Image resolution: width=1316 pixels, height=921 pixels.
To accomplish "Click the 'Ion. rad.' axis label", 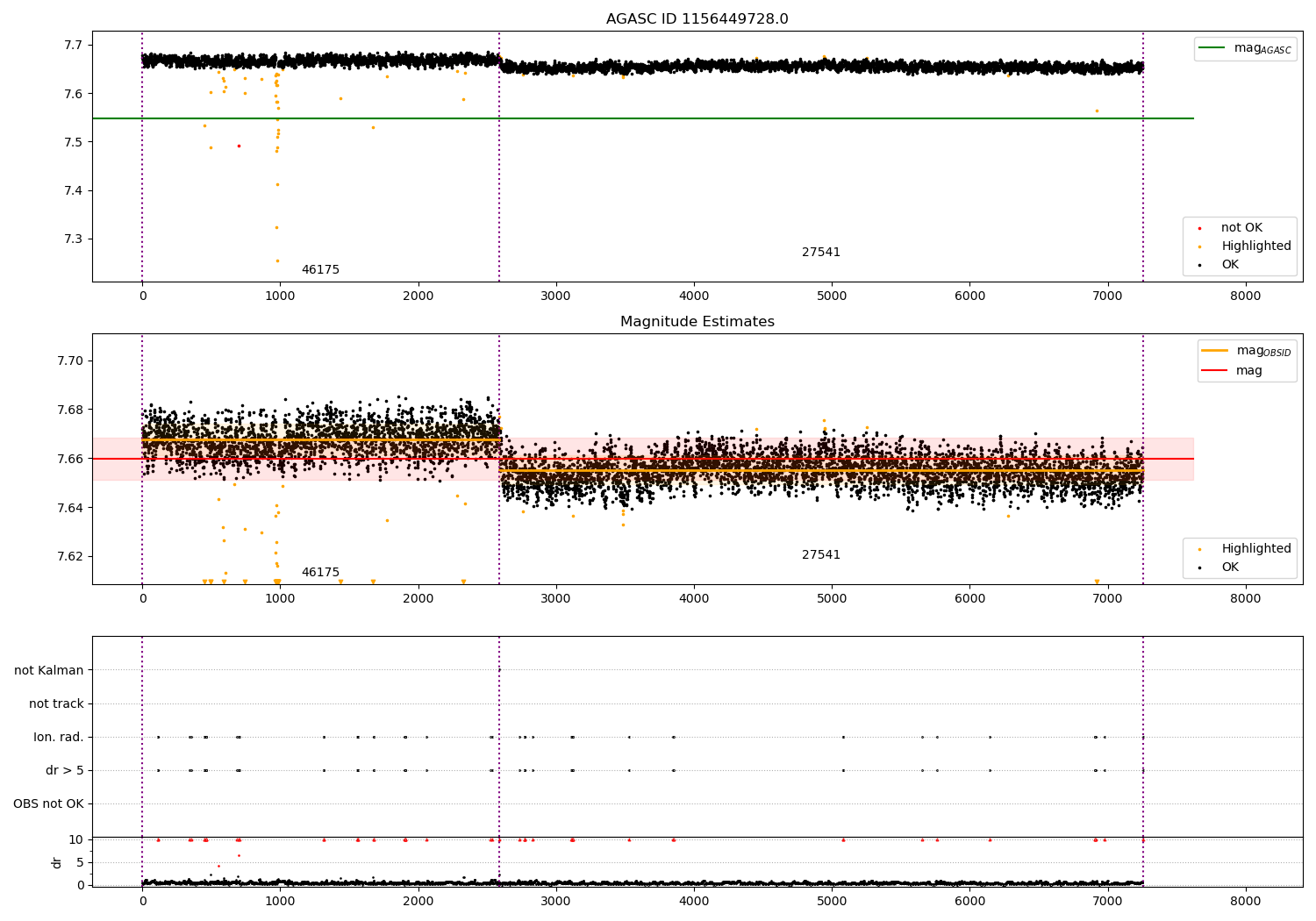I will 59,738.
